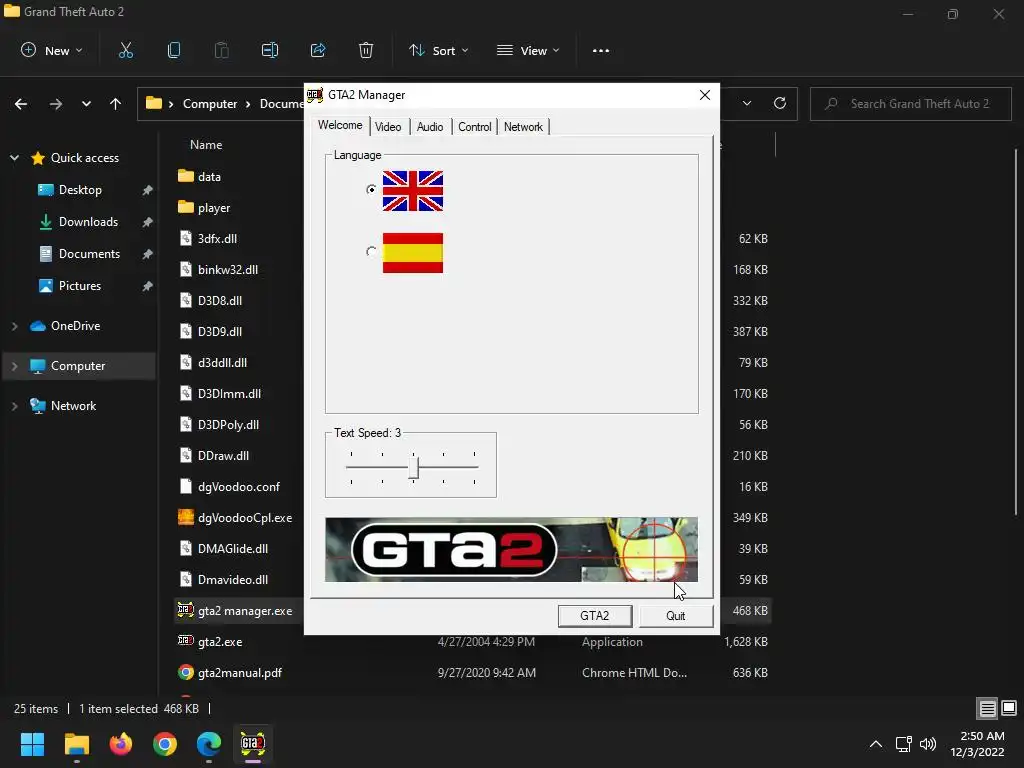Open address bar history dropdown
This screenshot has width=1024, height=768.
coord(746,103)
